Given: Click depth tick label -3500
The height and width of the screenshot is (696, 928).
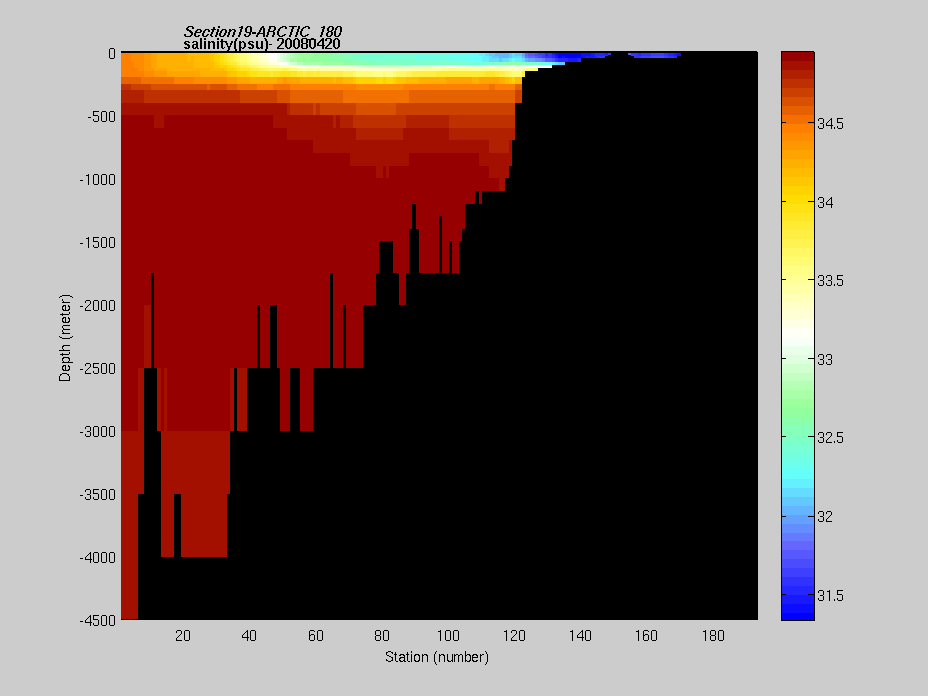Looking at the screenshot, I should tap(98, 495).
